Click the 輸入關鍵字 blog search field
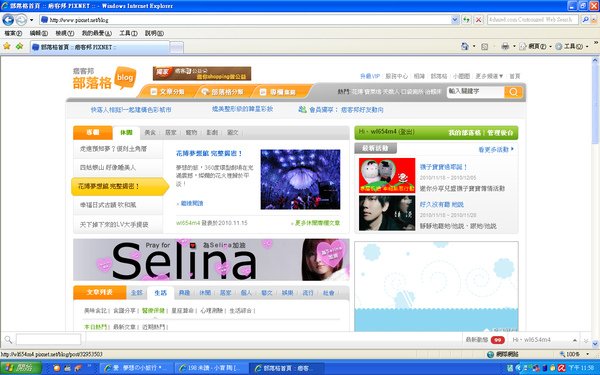 [475, 91]
